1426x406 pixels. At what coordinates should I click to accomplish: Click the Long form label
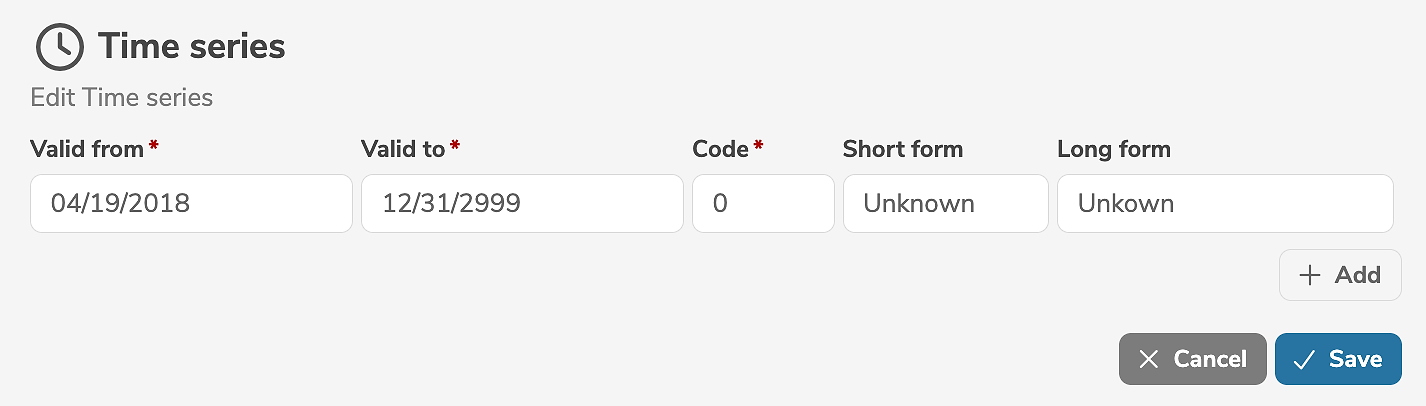[1113, 149]
